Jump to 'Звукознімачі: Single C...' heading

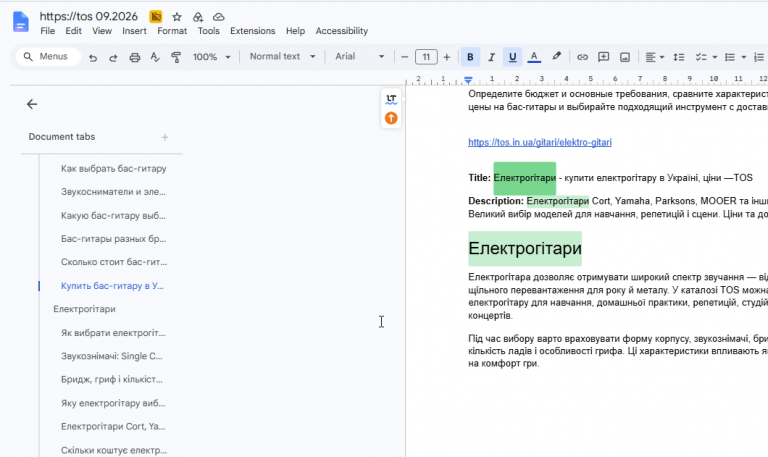112,356
